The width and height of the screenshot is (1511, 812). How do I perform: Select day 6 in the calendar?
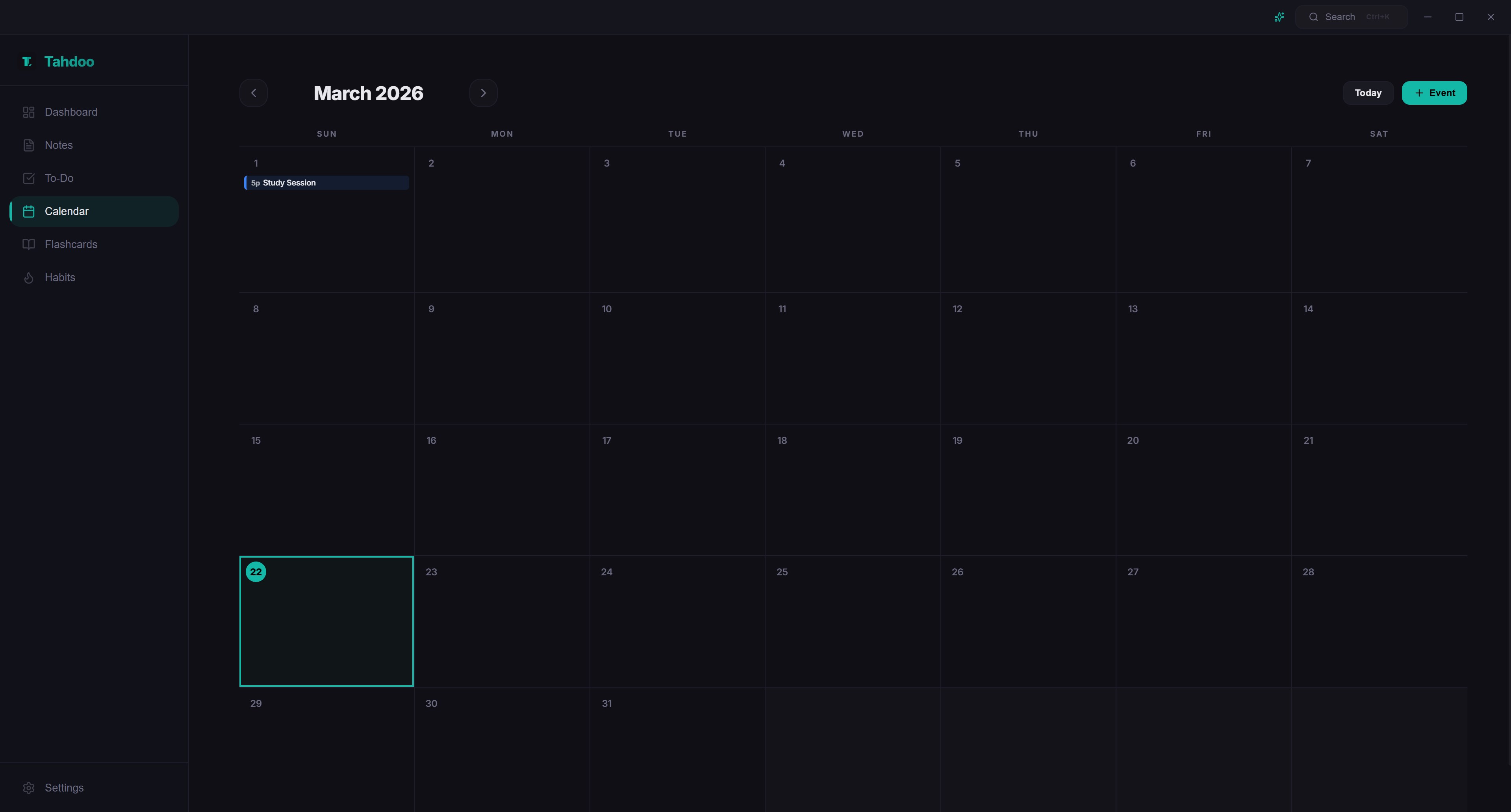click(1203, 219)
